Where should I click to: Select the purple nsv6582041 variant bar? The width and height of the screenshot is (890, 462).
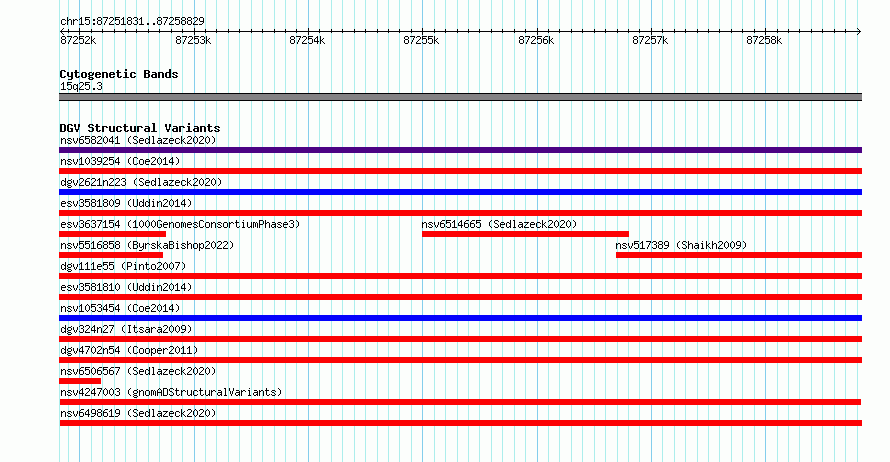tap(460, 150)
